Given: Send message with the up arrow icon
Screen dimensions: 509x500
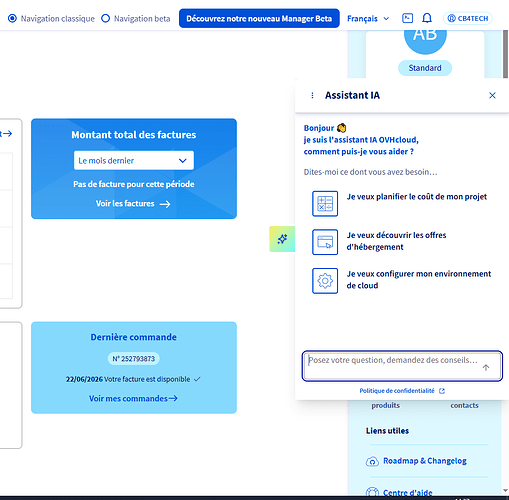Looking at the screenshot, I should tap(486, 368).
